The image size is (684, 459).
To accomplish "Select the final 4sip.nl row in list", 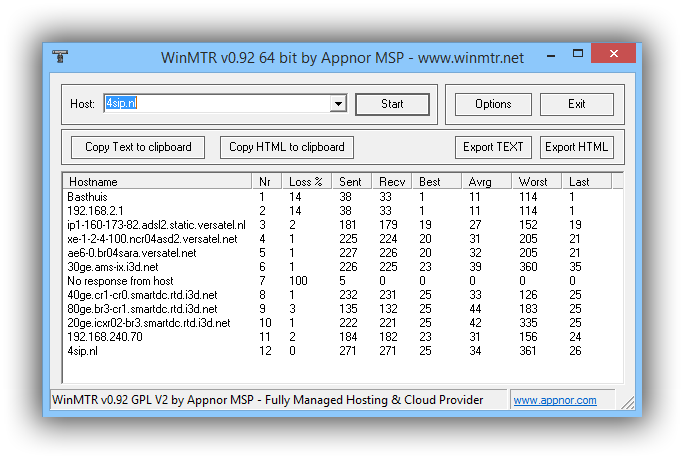I will (x=82, y=351).
